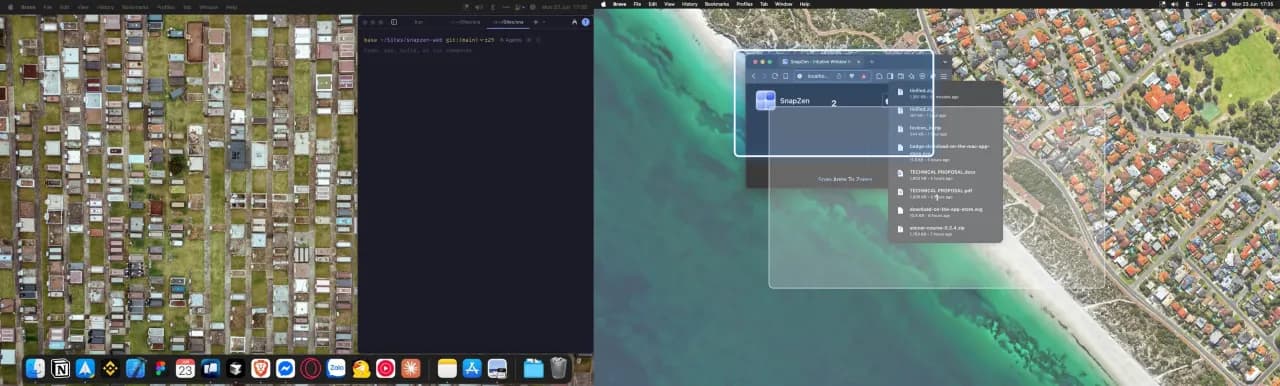Viewport: 1280px width, 386px height.
Task: Open the Window menu on right menu bar
Action: 784,4
